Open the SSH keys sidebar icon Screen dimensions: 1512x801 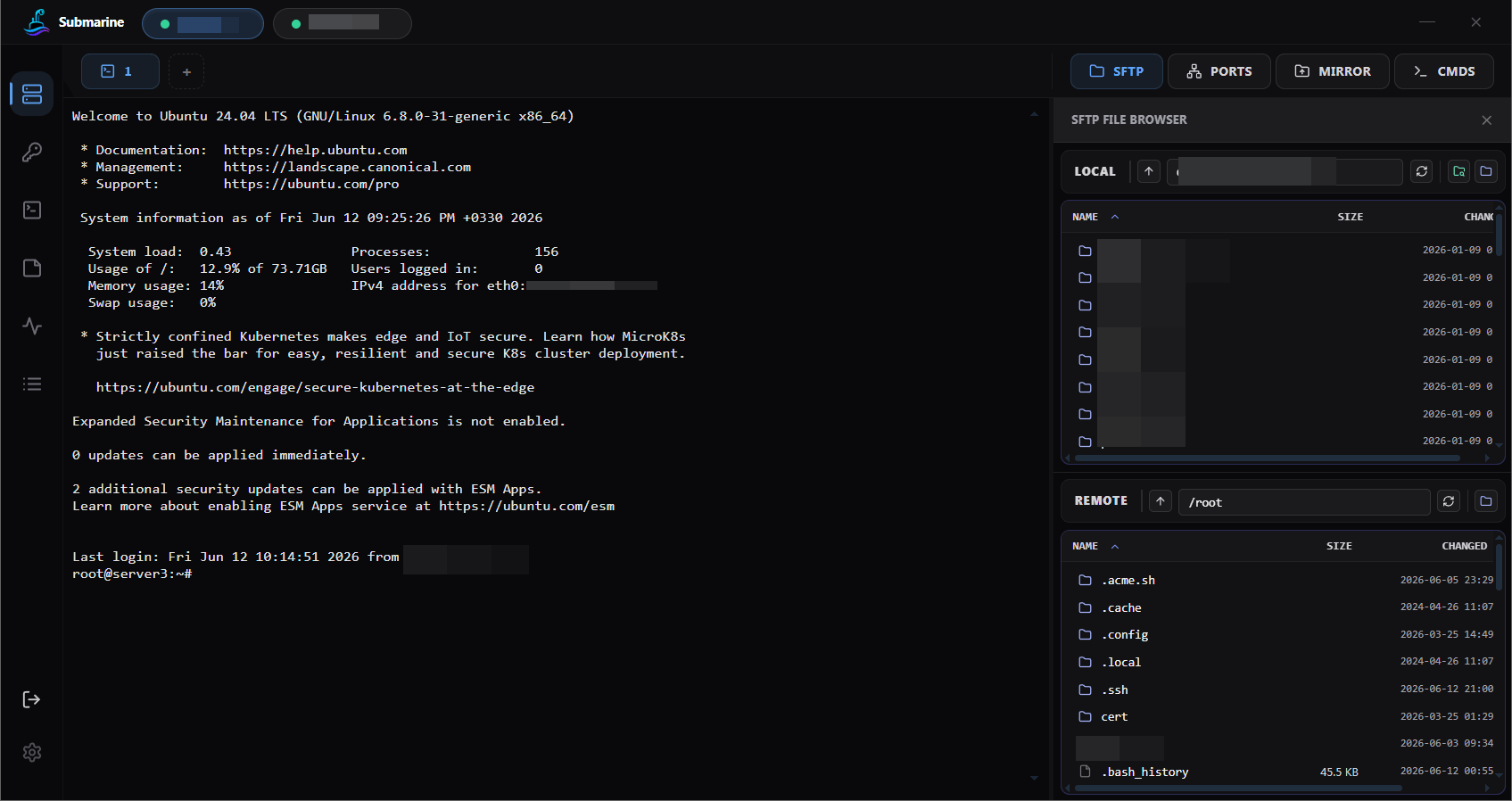point(32,152)
